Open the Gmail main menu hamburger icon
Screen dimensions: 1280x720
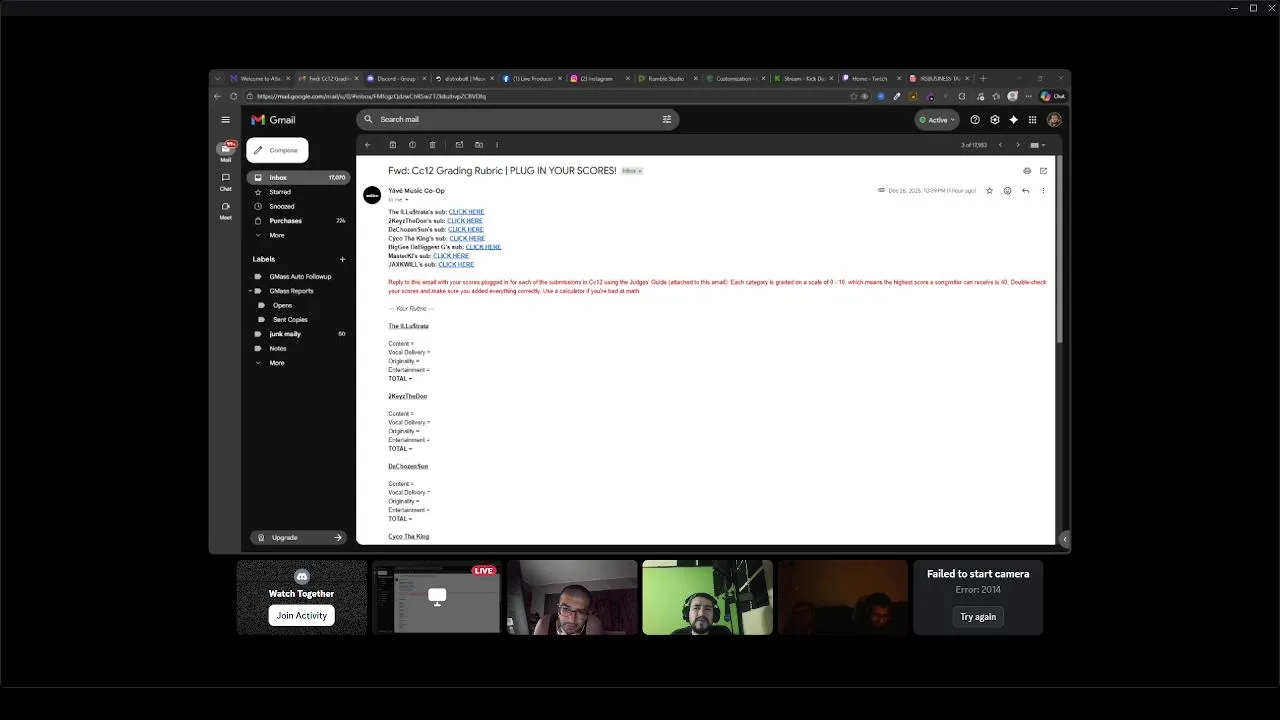click(225, 119)
